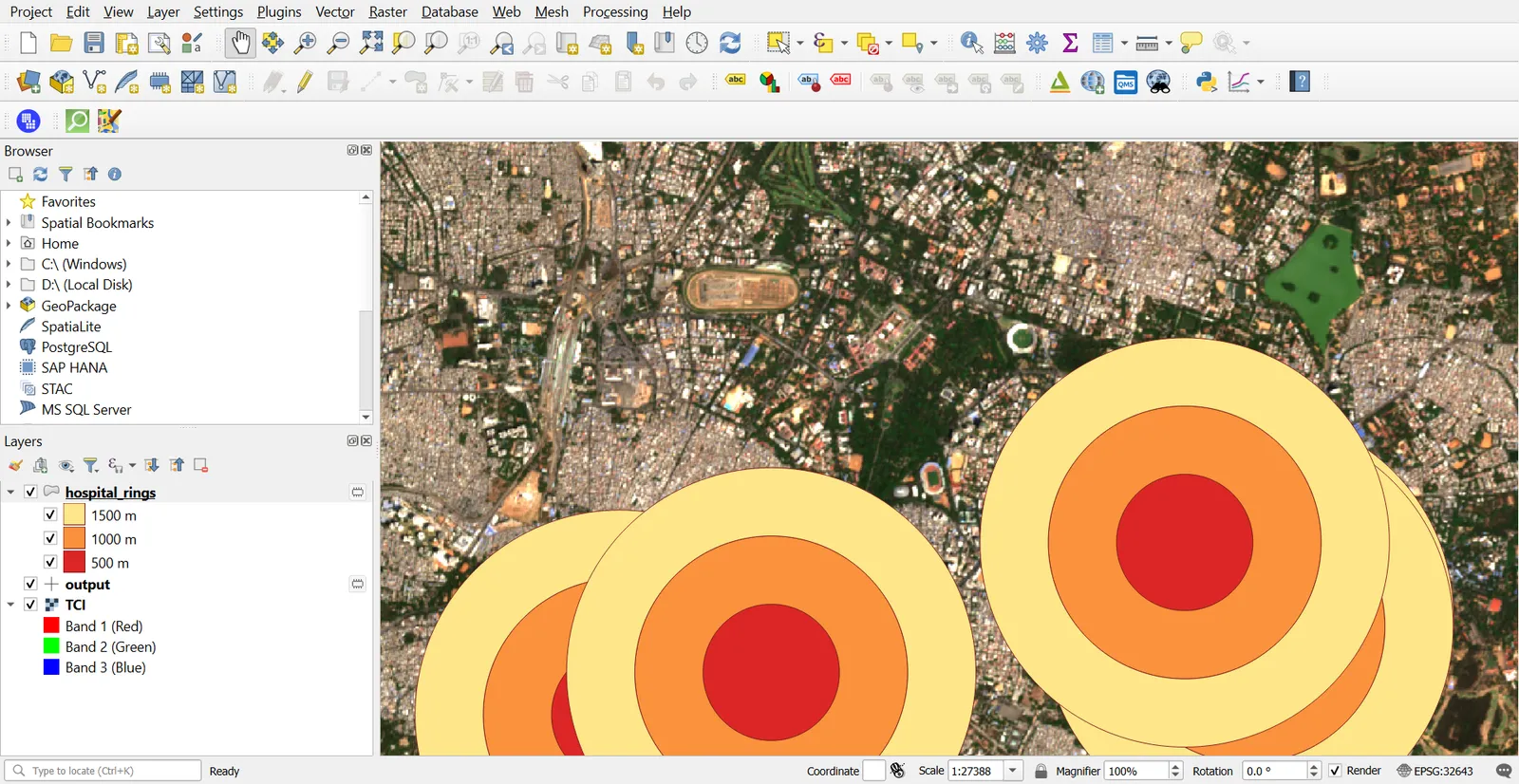Open the Raster menu
The width and height of the screenshot is (1519, 784).
[x=387, y=11]
